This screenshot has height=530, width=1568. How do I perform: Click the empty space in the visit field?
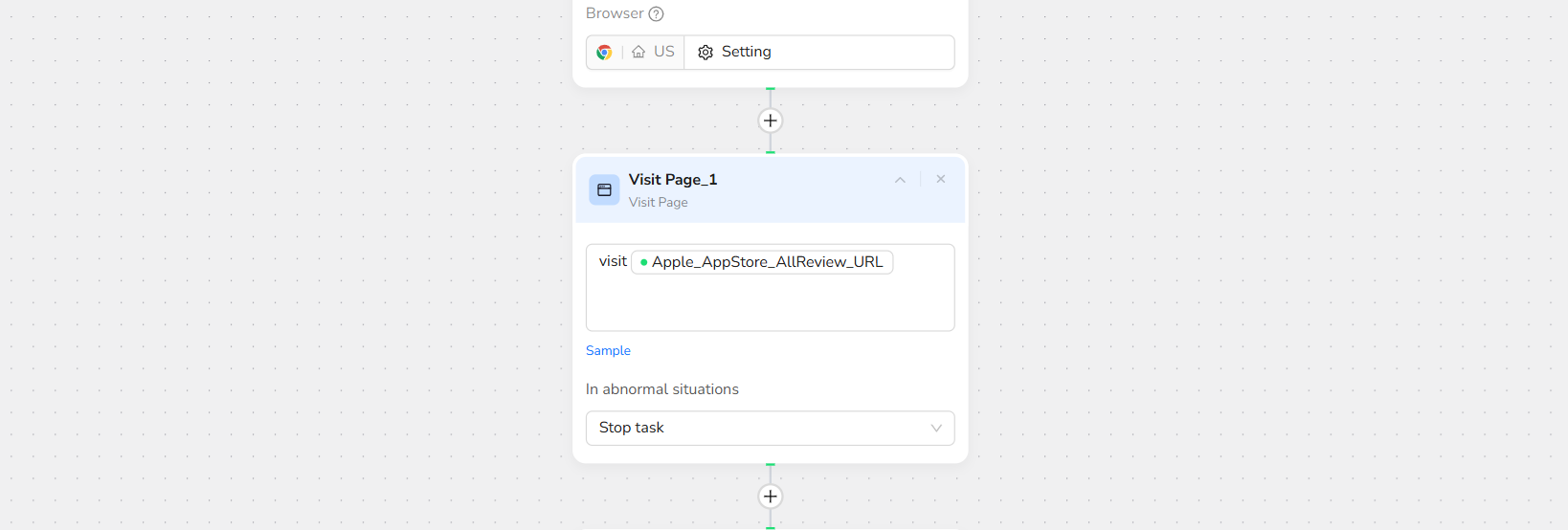point(770,306)
